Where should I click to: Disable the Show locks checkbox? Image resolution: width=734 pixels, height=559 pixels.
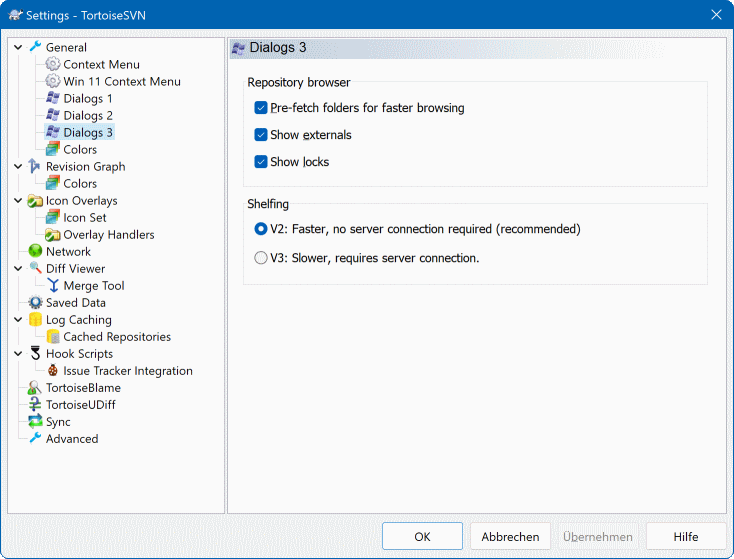tap(261, 162)
